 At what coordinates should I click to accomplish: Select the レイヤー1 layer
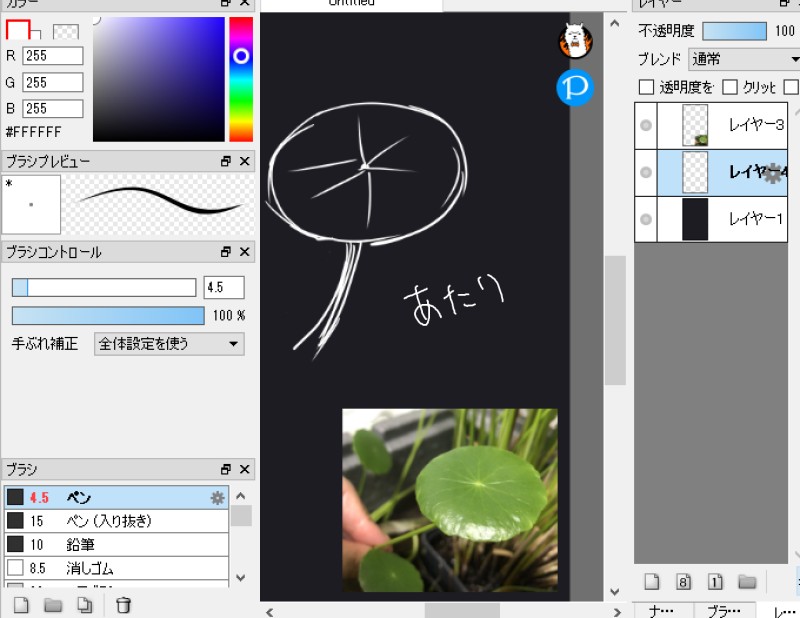click(x=711, y=219)
